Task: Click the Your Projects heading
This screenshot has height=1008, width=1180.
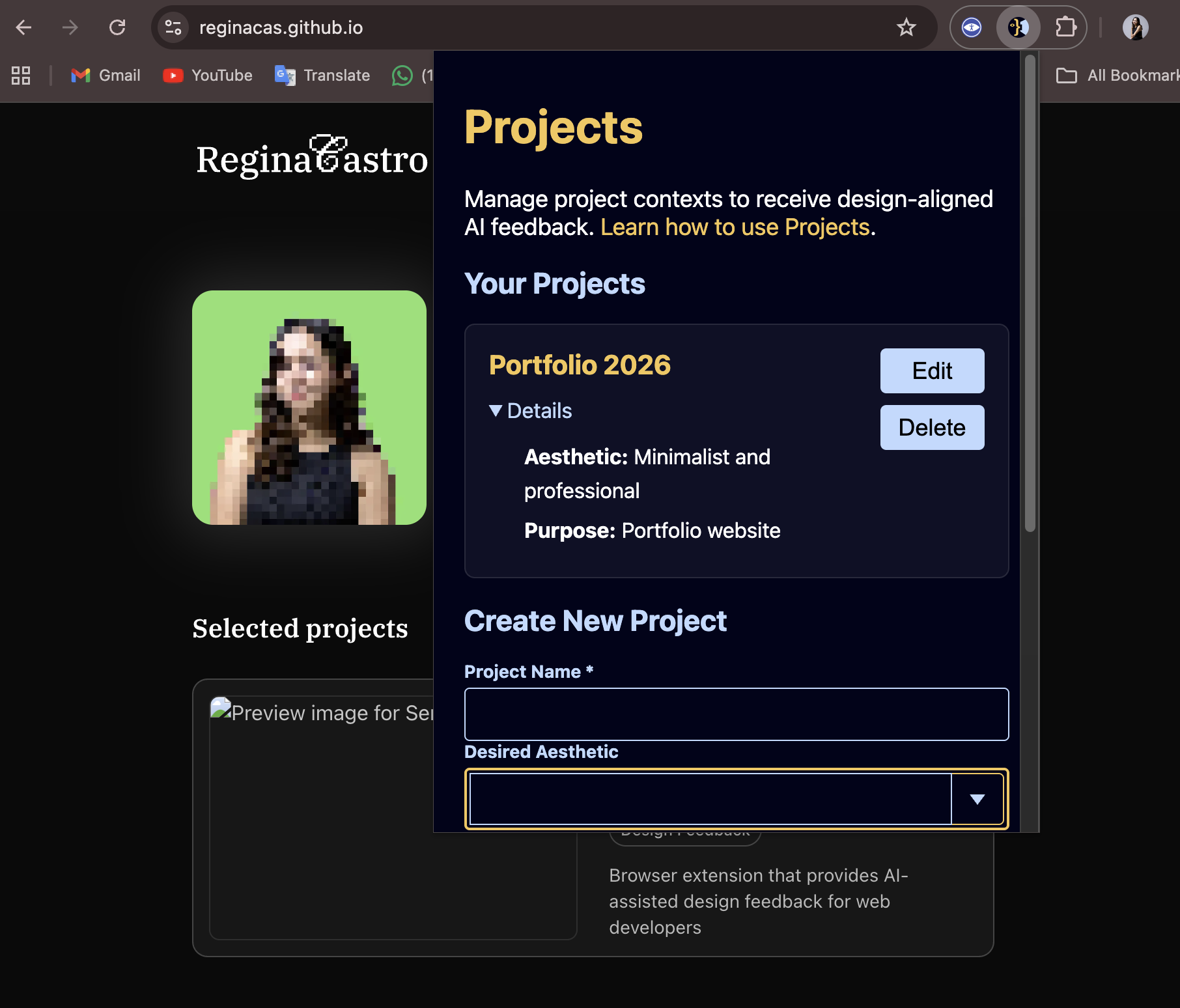Action: [x=554, y=283]
